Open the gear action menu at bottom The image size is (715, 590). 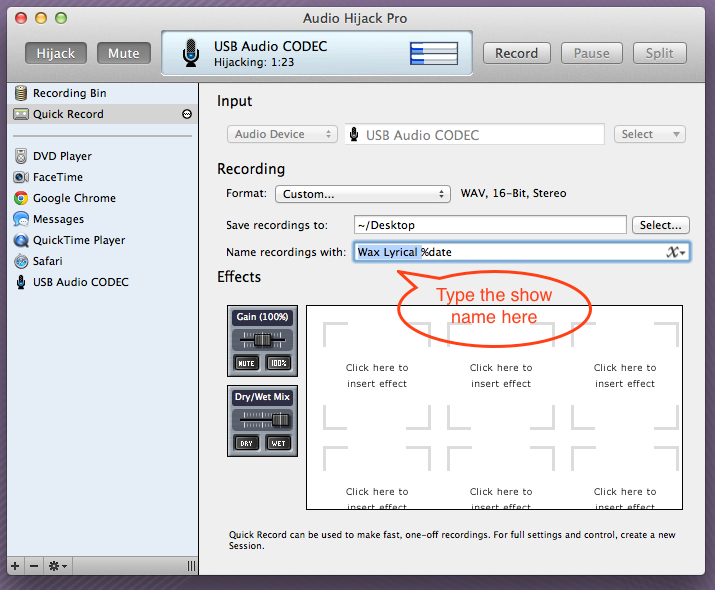[x=58, y=566]
